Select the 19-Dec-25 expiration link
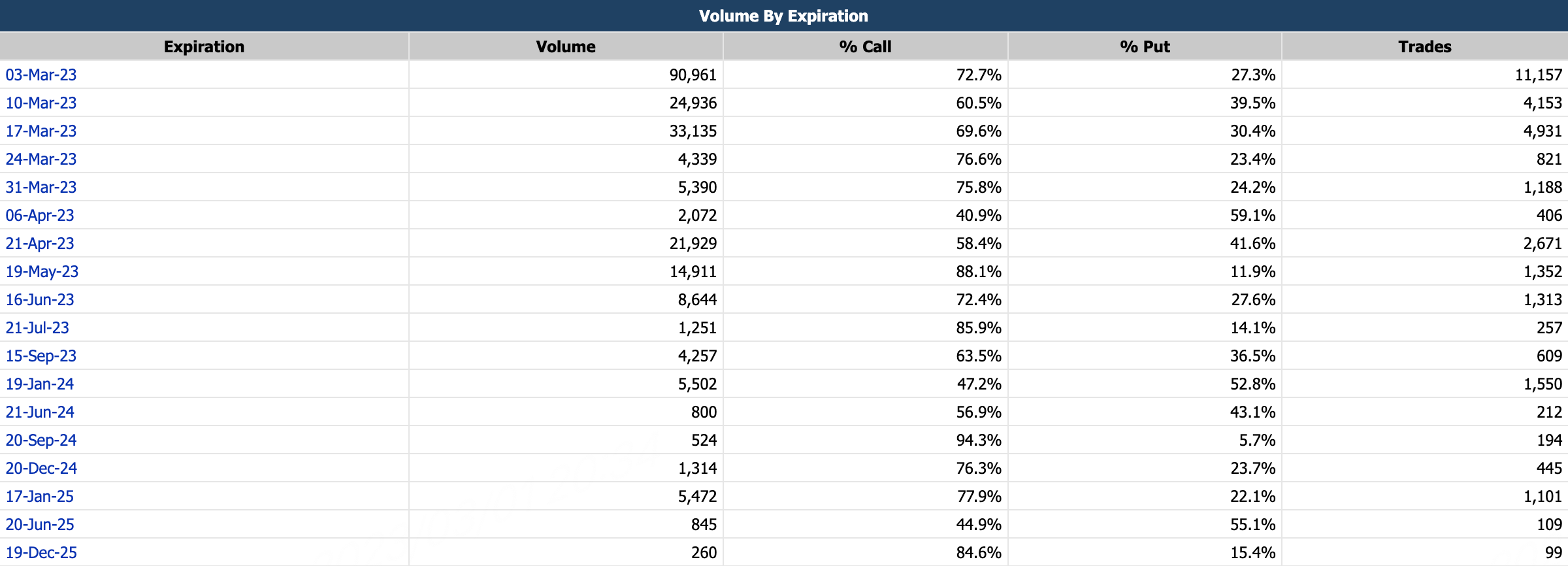The width and height of the screenshot is (1568, 566). point(41,553)
